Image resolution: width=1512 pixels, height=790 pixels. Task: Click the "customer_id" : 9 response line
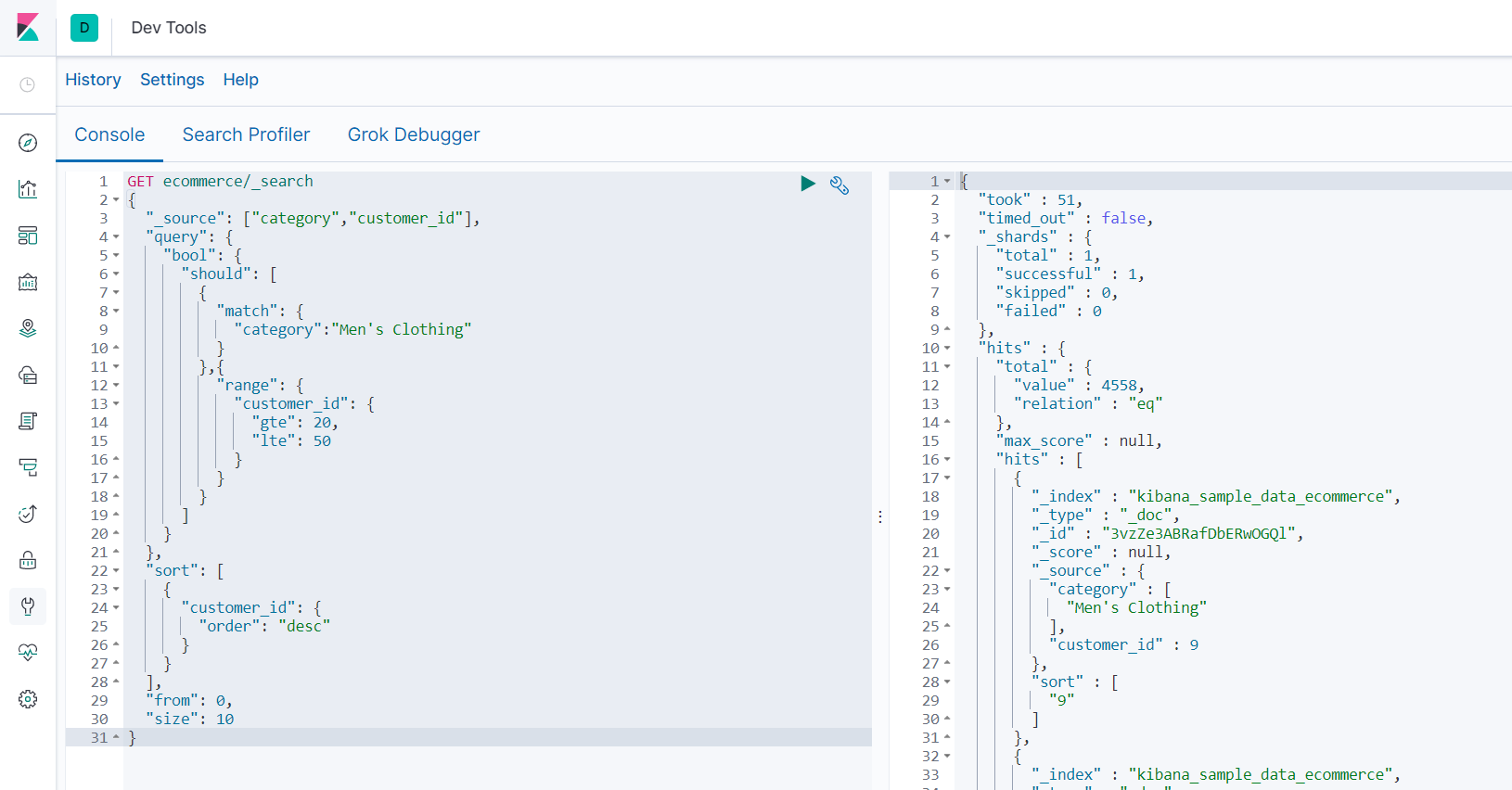(1124, 644)
